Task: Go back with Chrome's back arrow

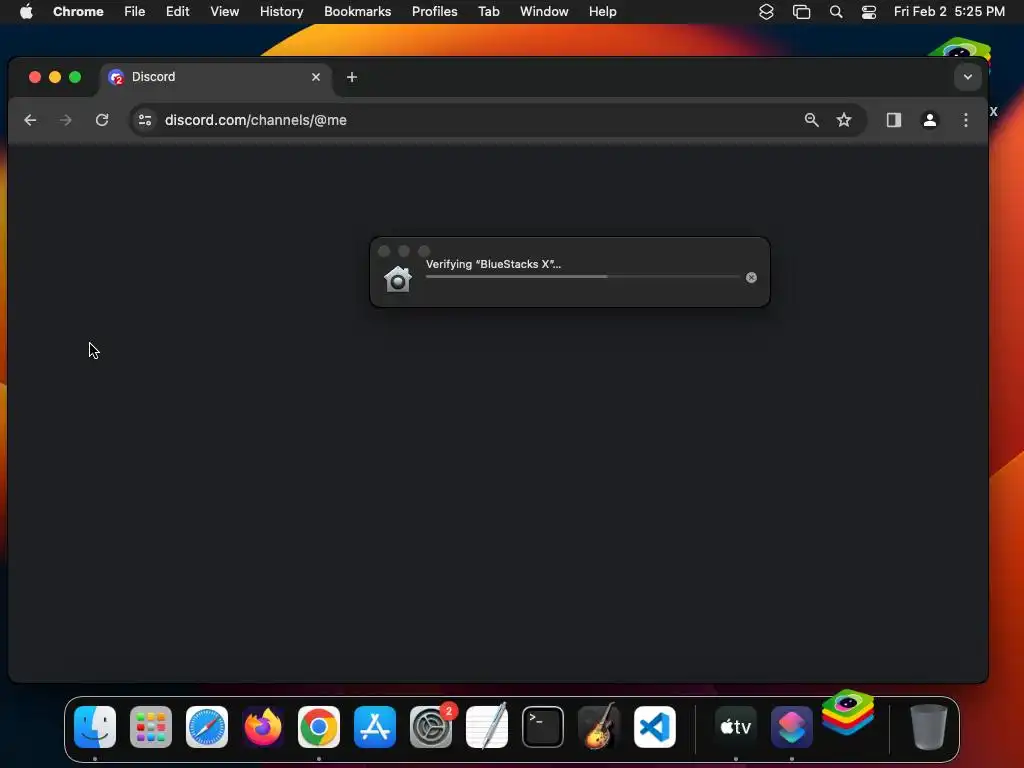Action: pyautogui.click(x=30, y=120)
